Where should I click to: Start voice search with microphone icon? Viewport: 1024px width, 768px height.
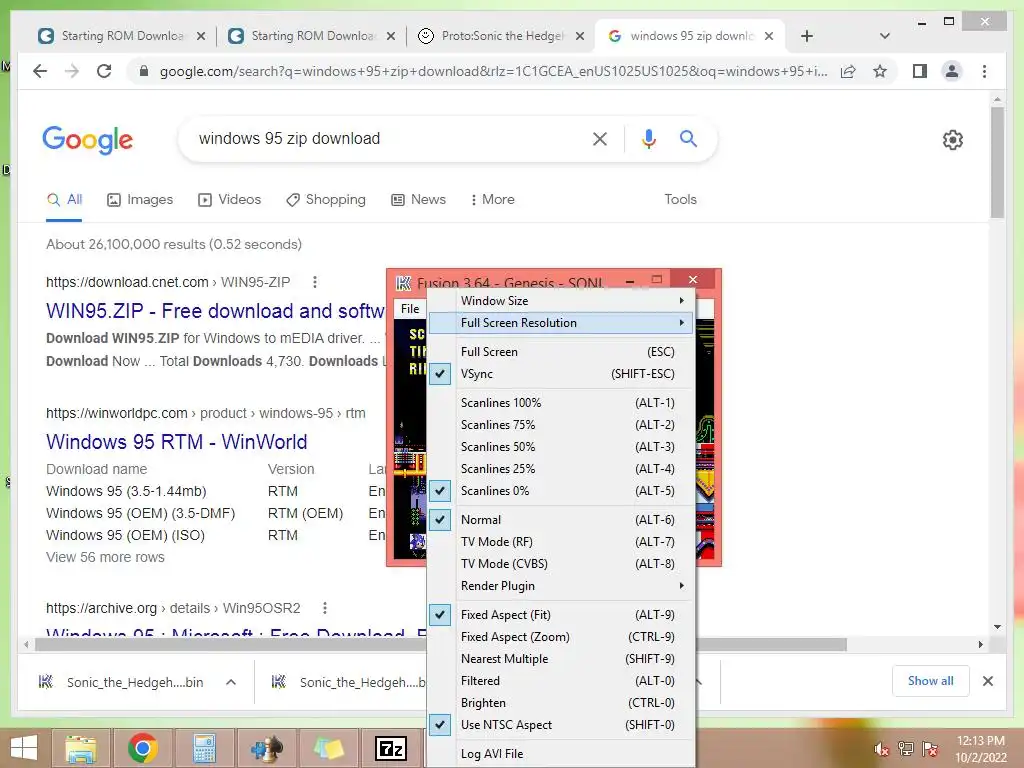(648, 138)
